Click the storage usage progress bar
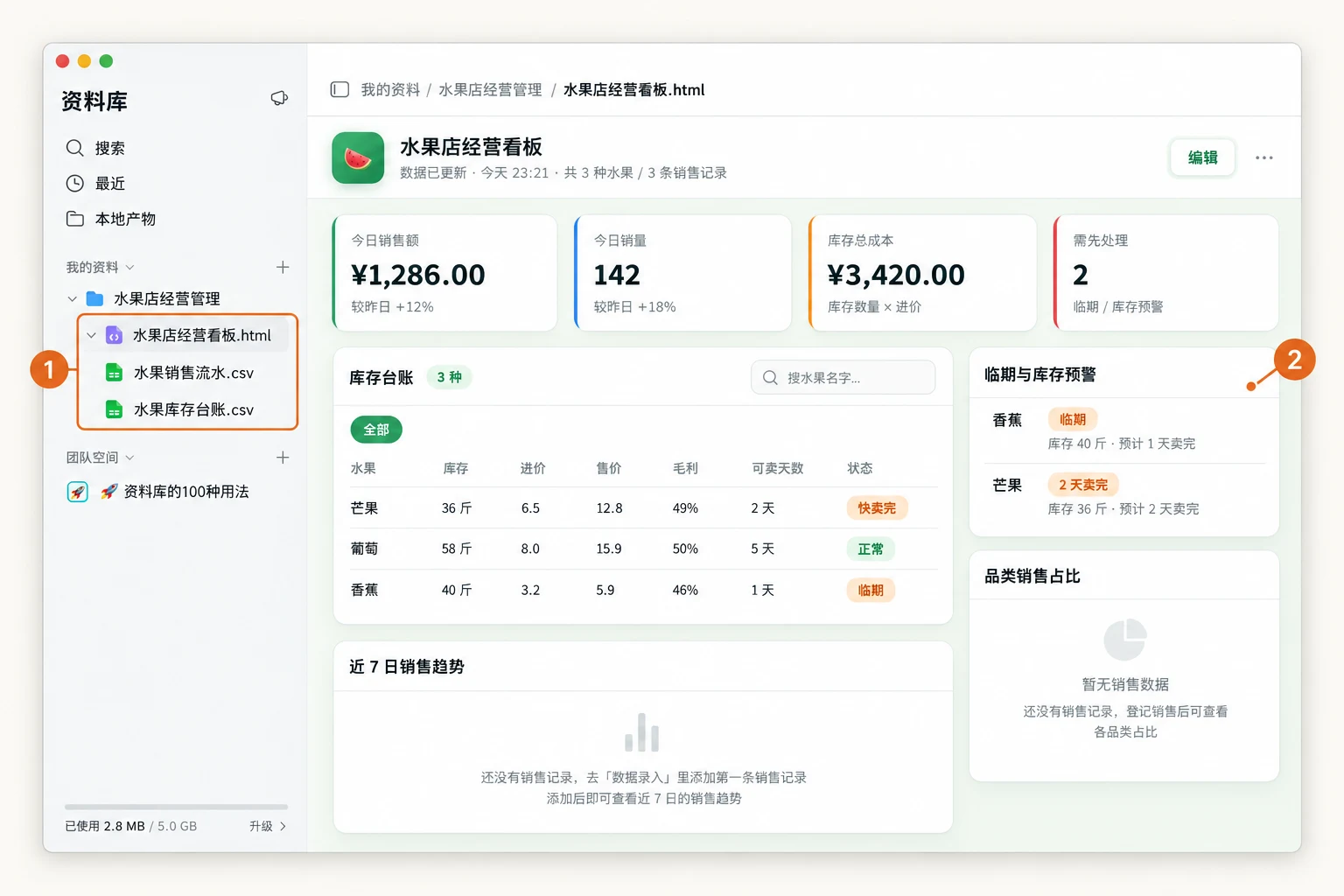This screenshot has width=1344, height=896. pyautogui.click(x=176, y=807)
